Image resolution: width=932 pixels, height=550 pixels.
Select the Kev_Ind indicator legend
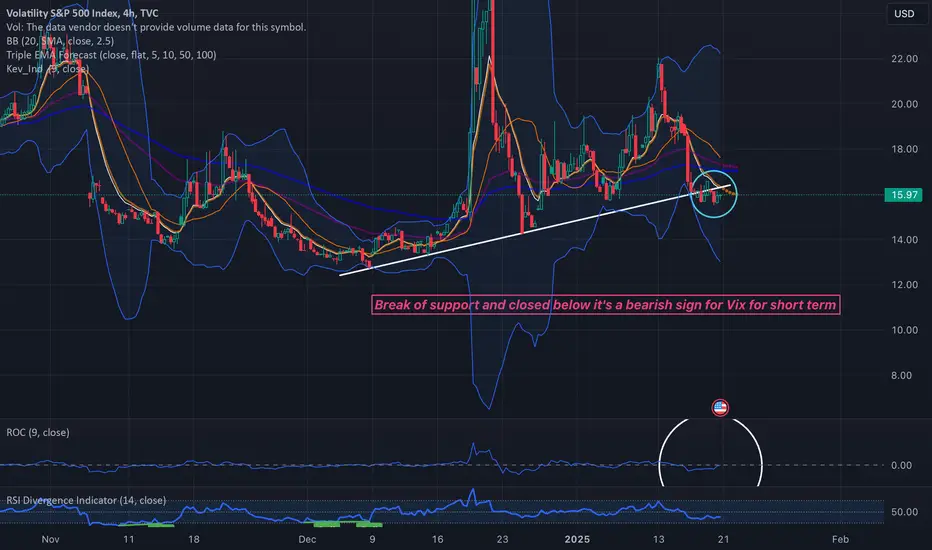coord(48,69)
